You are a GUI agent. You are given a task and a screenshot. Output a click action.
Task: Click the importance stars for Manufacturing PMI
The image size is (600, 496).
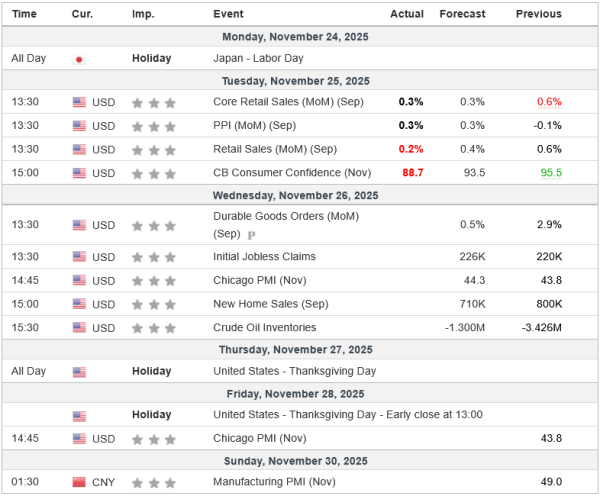pos(154,483)
